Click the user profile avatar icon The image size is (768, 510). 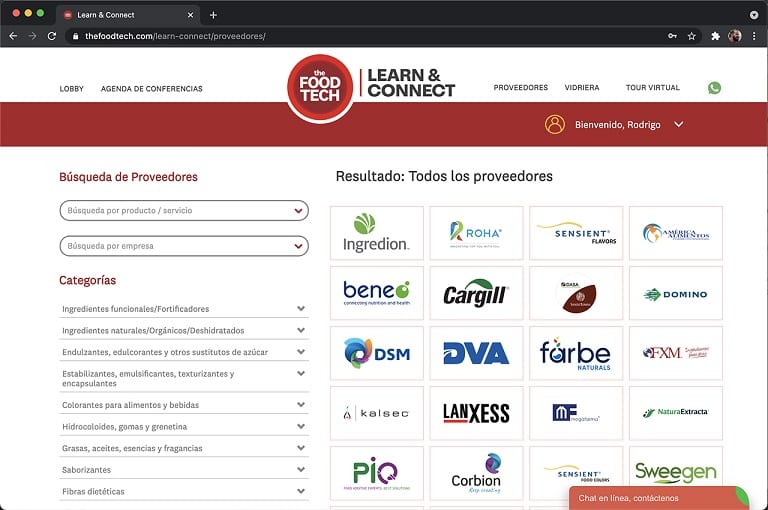[554, 124]
